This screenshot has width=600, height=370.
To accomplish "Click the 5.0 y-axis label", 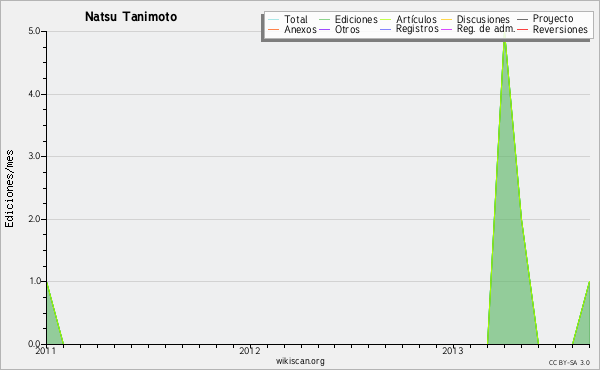I will (x=34, y=31).
